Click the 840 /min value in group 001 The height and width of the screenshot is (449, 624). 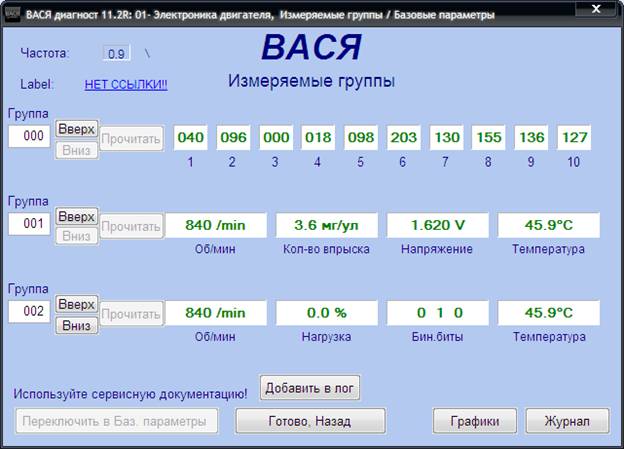click(x=216, y=225)
